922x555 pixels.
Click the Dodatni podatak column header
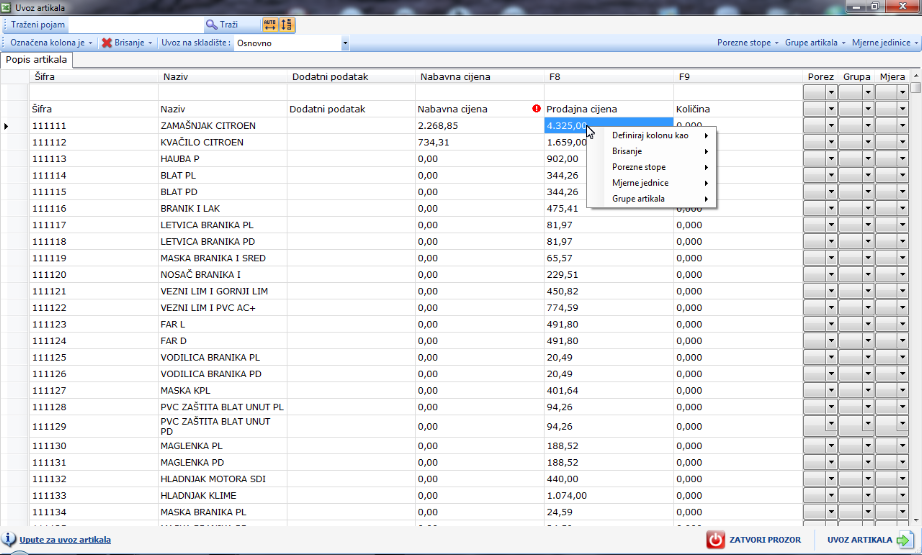click(351, 76)
